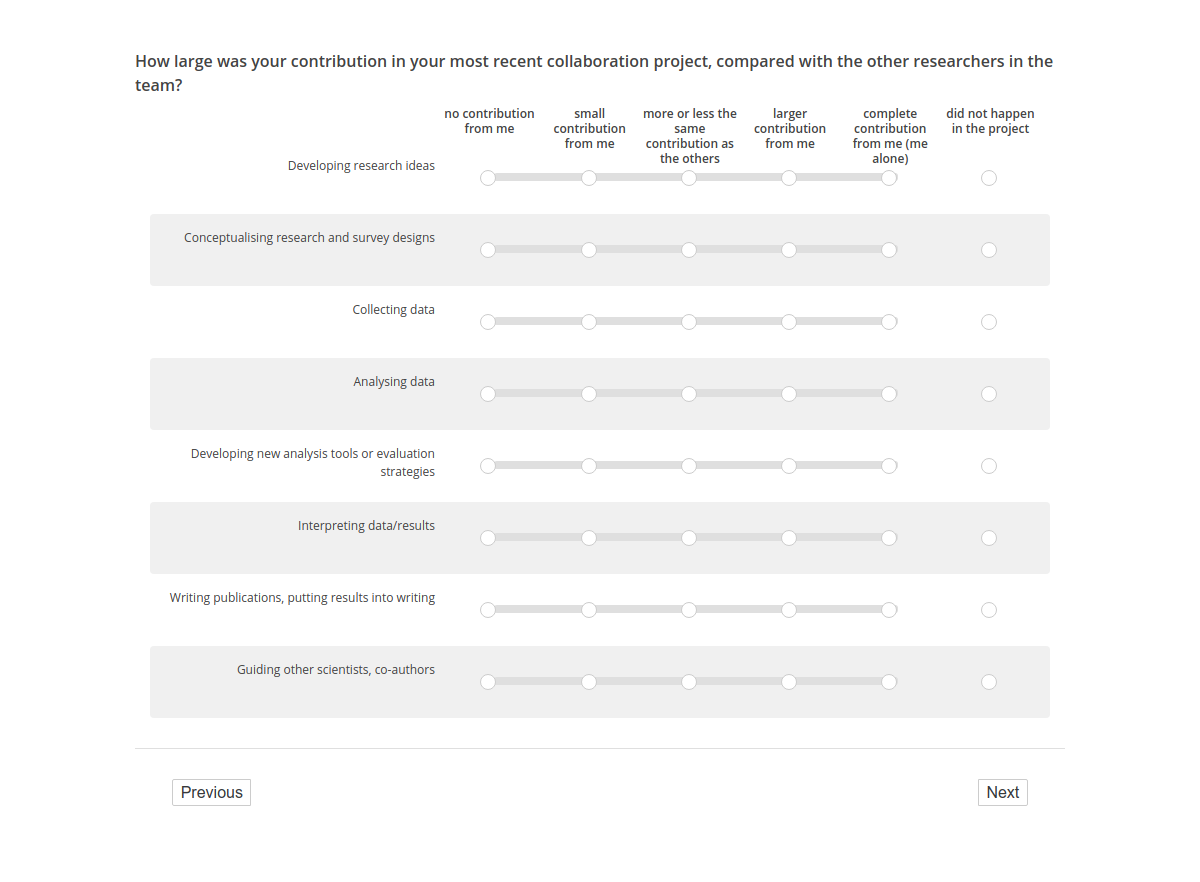Image resolution: width=1200 pixels, height=882 pixels.
Task: Choose 'larger contribution from me' for Analysing data
Action: click(789, 394)
